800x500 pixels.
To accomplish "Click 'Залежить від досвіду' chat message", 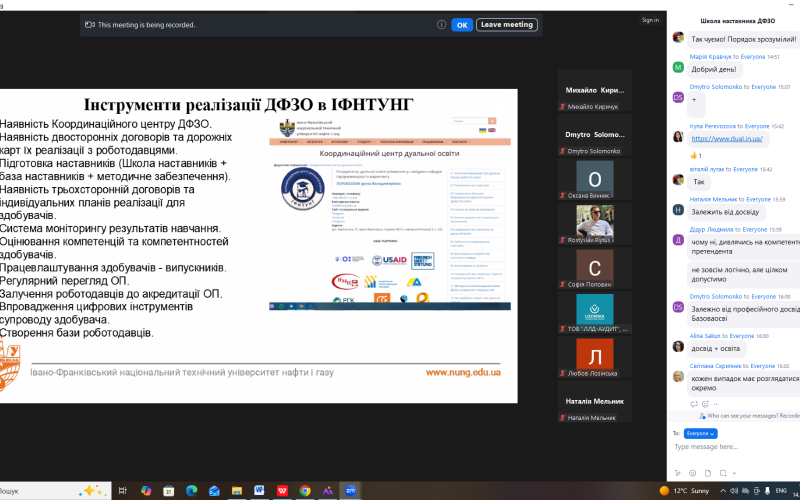I will pos(725,212).
